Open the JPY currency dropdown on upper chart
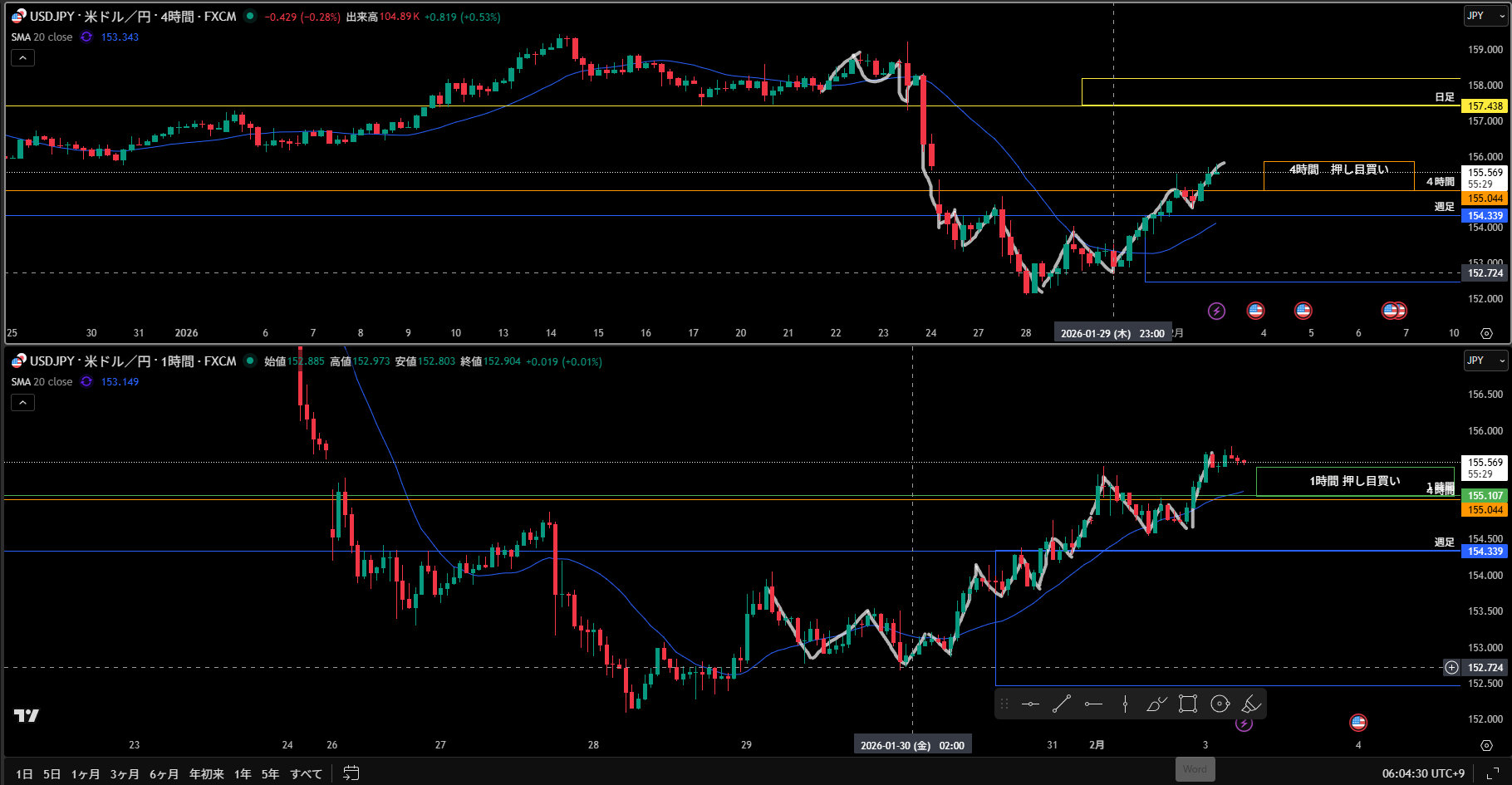 [1485, 16]
